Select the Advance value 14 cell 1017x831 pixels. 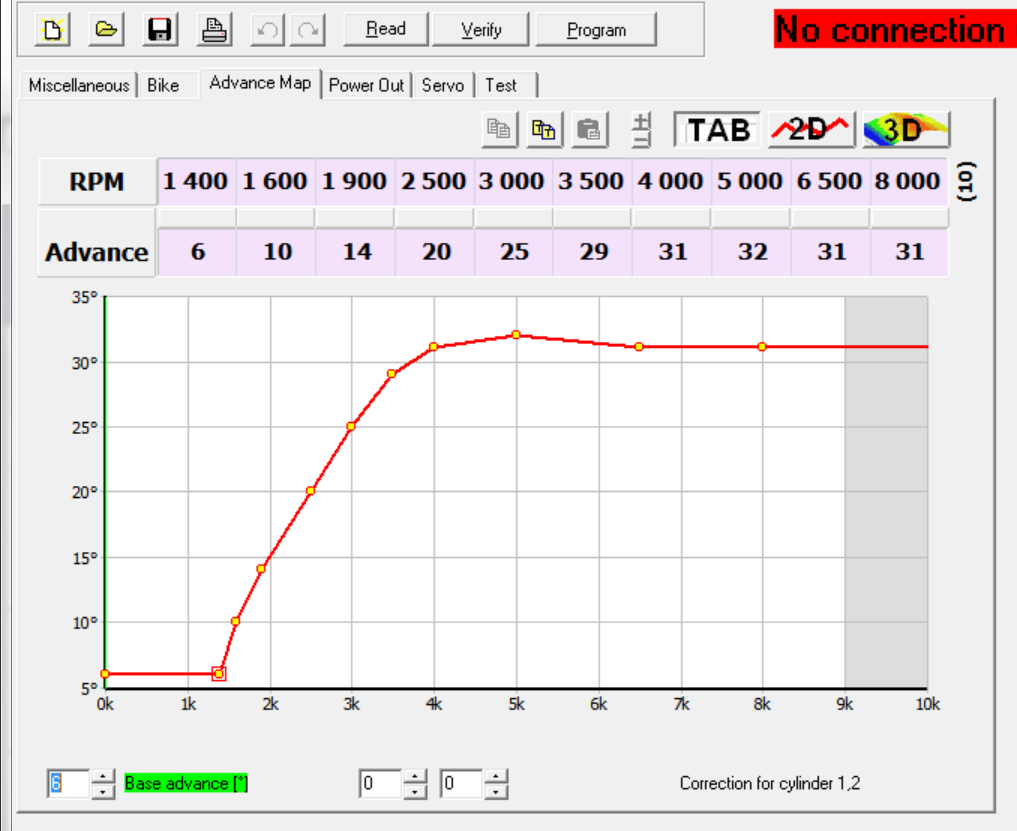click(355, 252)
